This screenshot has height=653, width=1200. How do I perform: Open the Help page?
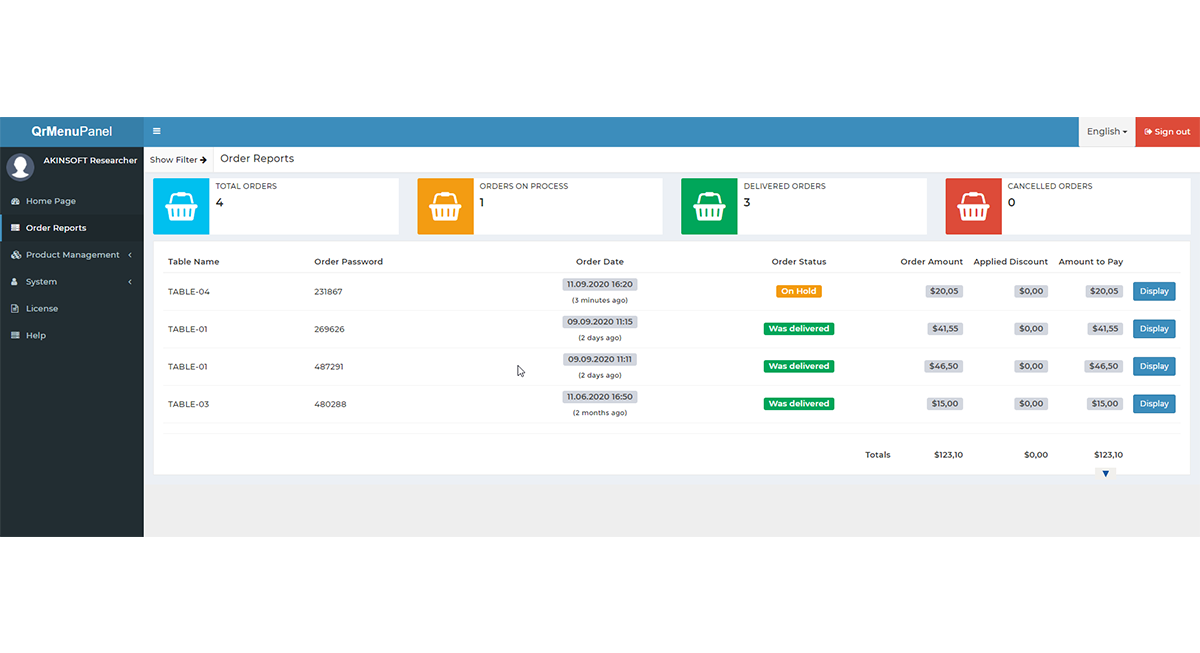point(72,336)
